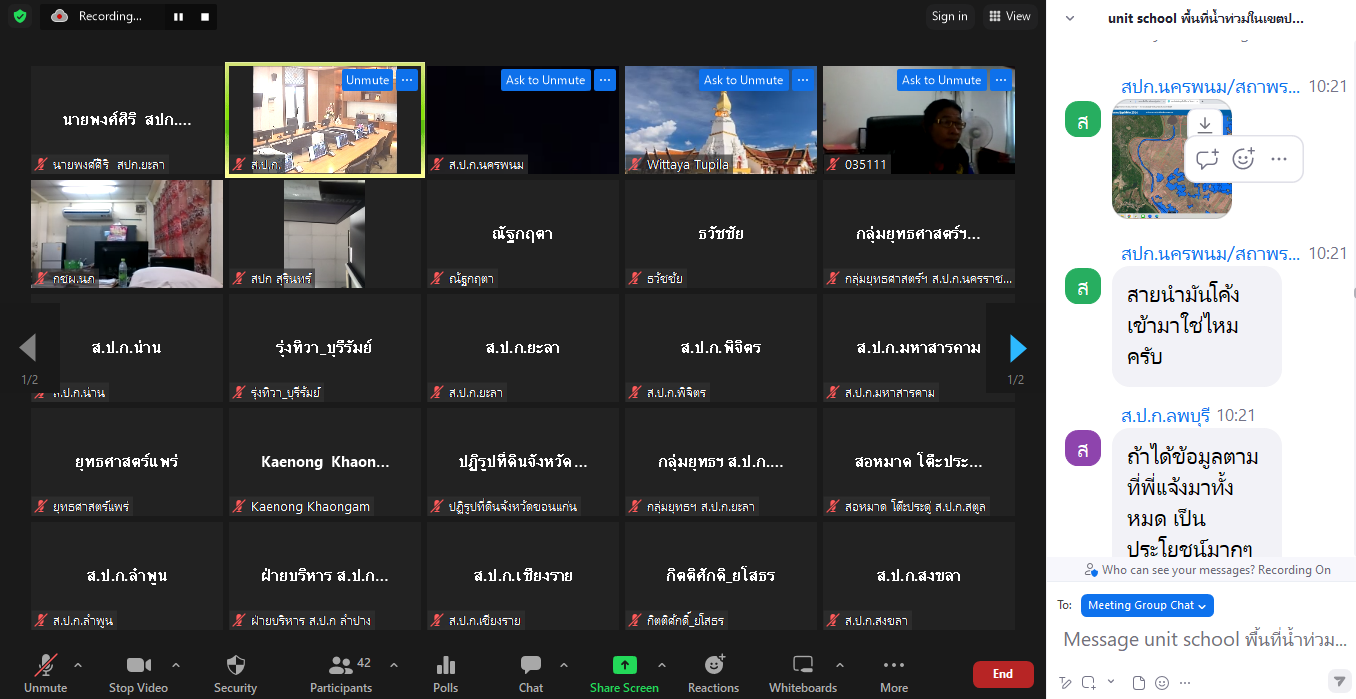
Task: Pause the meeting recording
Action: tap(179, 17)
